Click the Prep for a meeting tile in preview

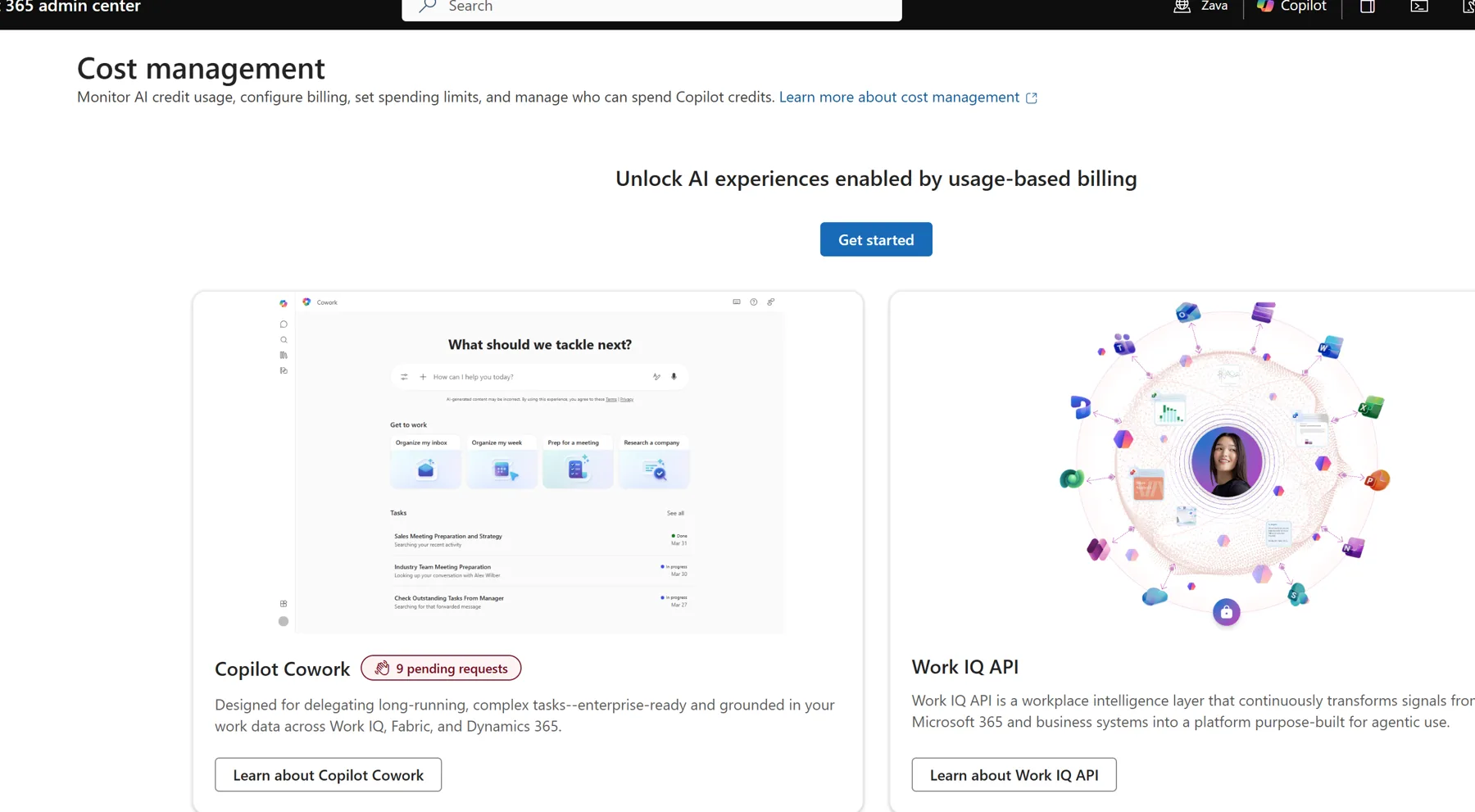pos(578,462)
